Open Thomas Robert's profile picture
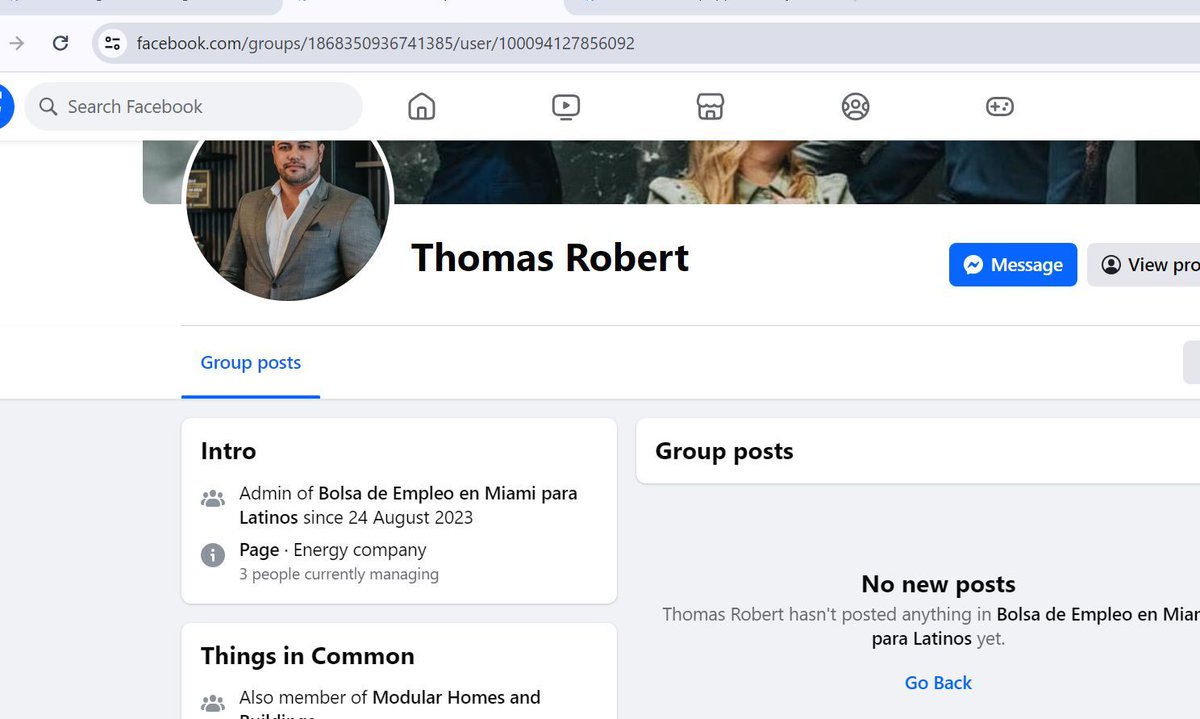 [288, 213]
